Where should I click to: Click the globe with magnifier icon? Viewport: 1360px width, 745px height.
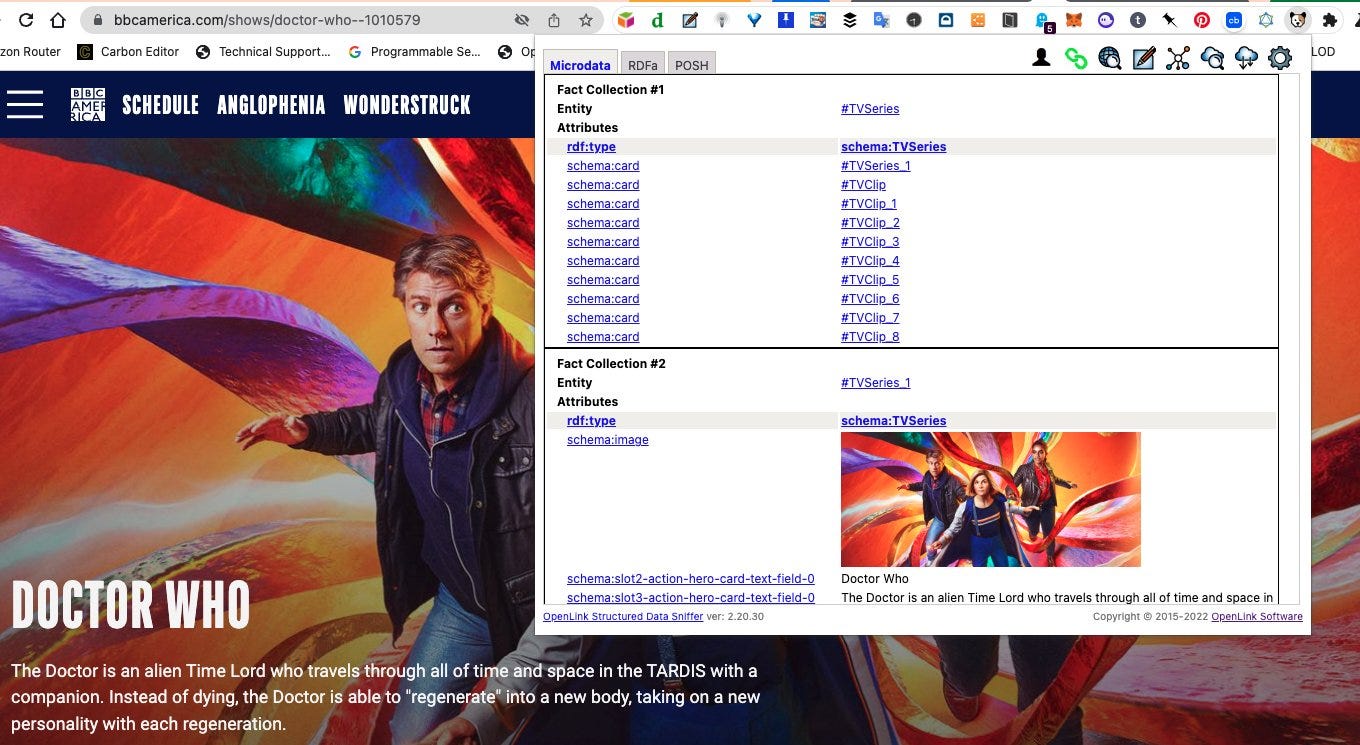[1109, 58]
